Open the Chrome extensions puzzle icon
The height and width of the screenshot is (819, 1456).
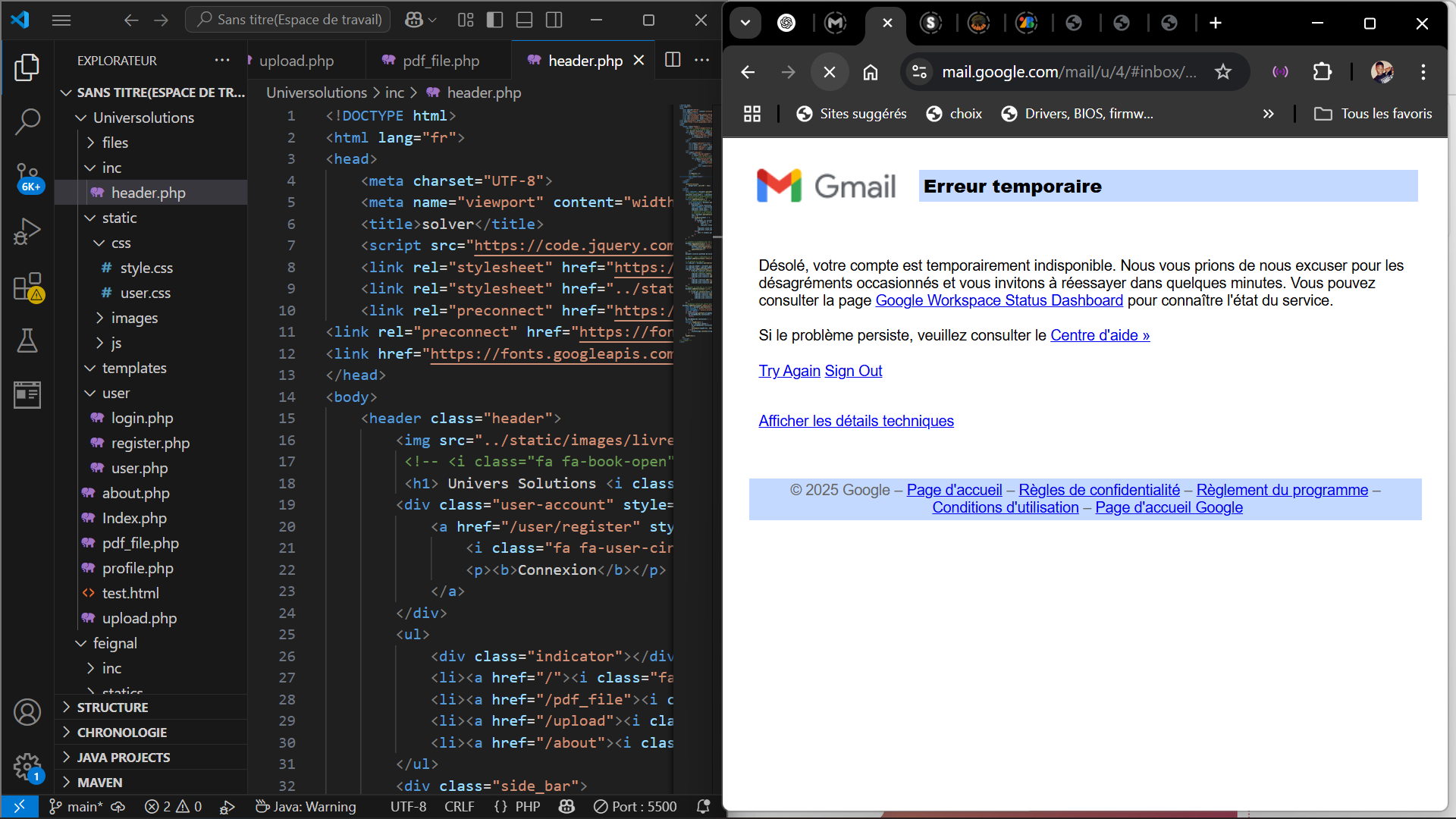(1322, 72)
